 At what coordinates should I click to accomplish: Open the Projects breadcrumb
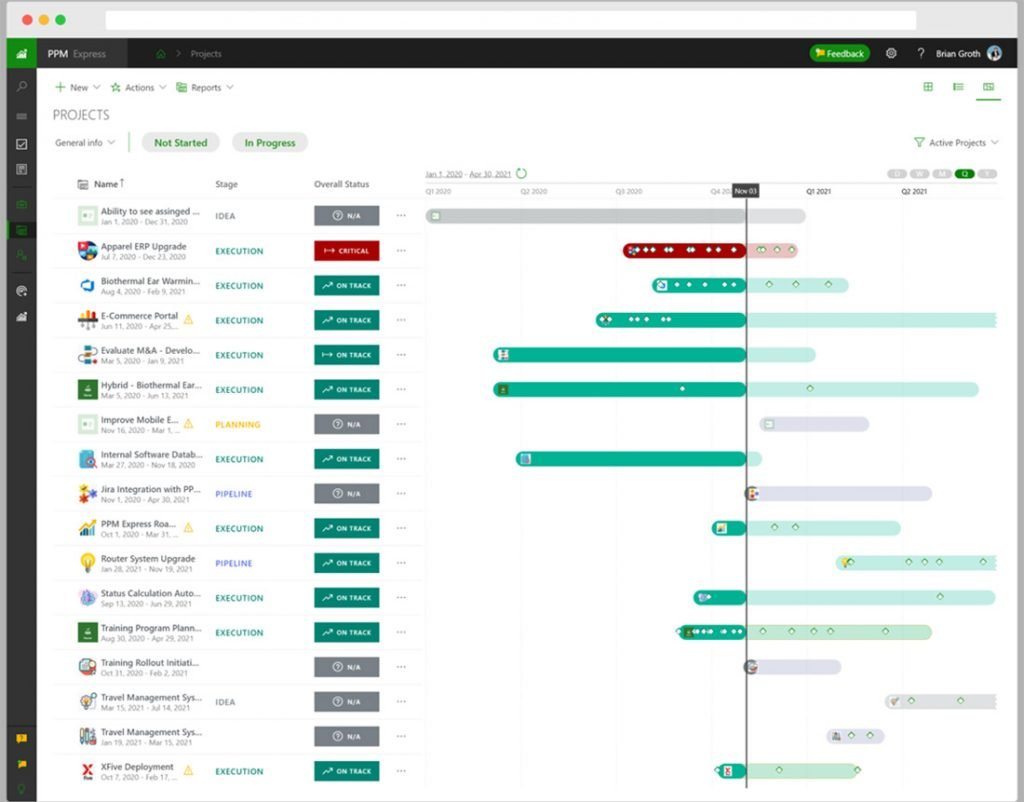[x=206, y=54]
